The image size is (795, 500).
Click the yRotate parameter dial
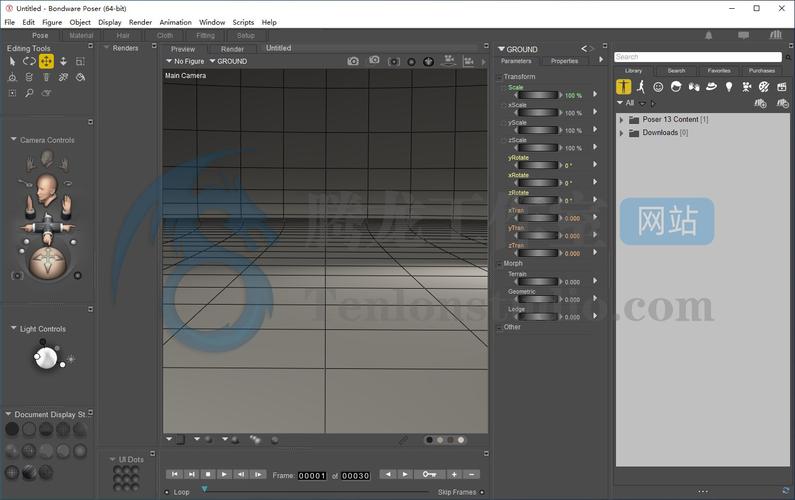(x=537, y=165)
